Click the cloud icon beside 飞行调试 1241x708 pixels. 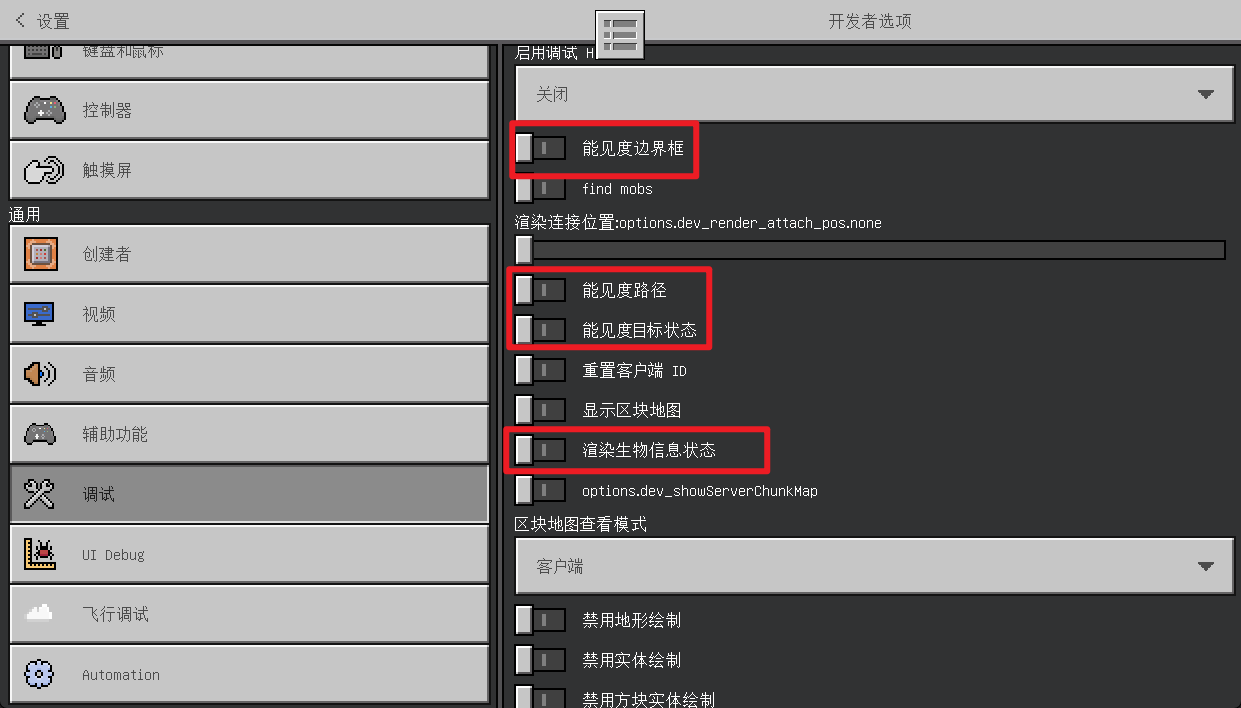[x=40, y=614]
